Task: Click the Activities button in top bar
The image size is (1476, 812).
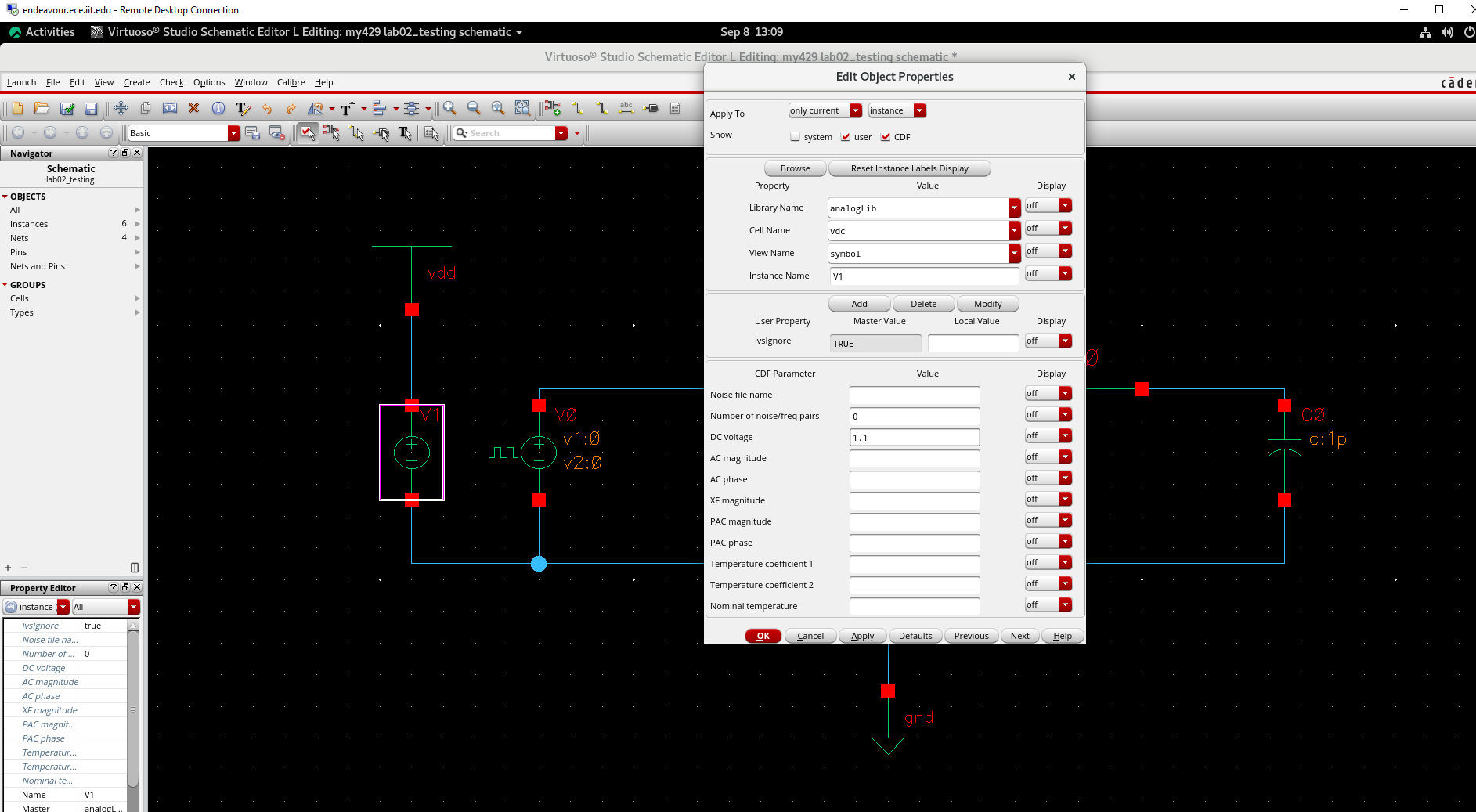Action: pyautogui.click(x=42, y=32)
